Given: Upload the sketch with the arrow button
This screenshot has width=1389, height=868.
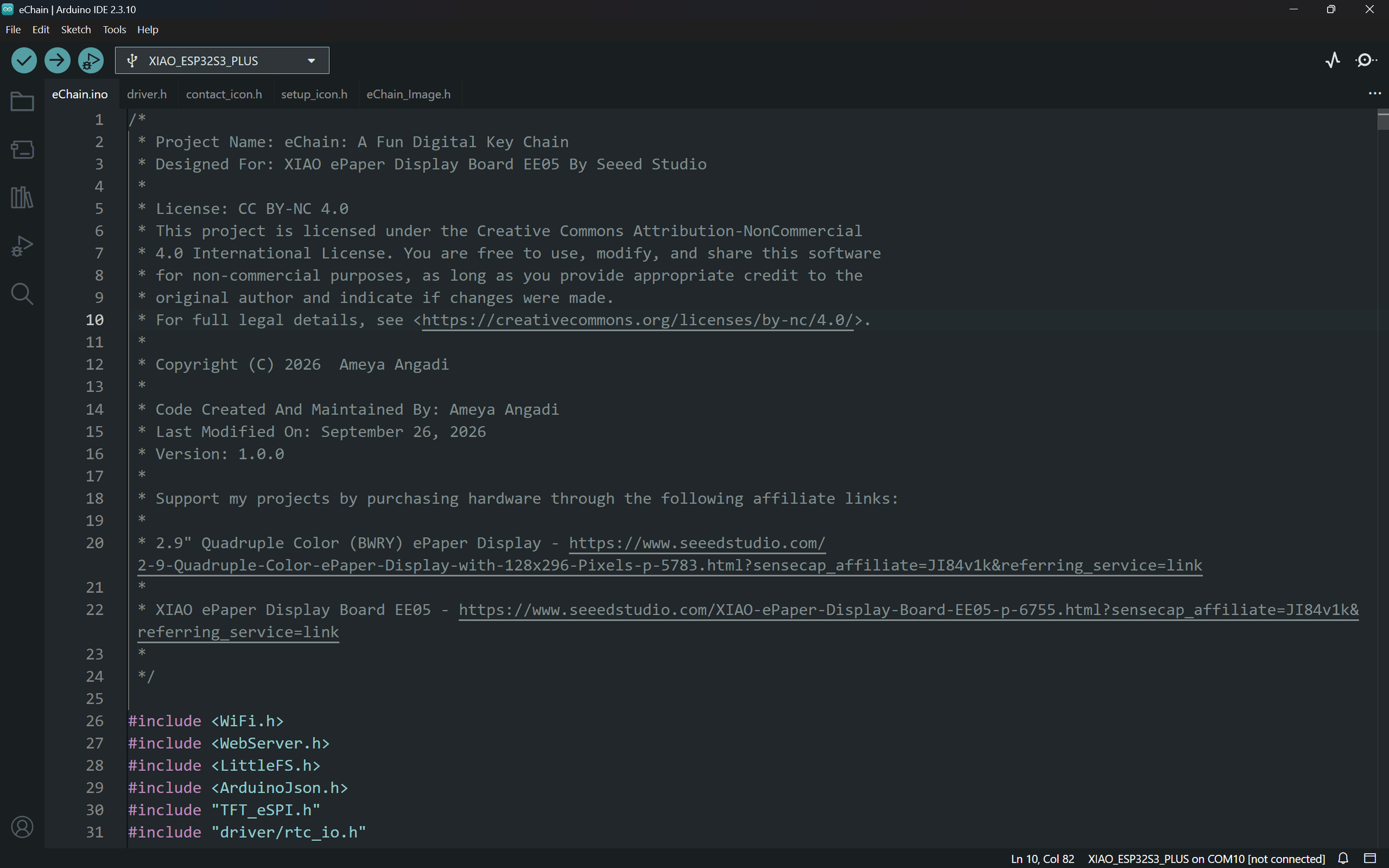Looking at the screenshot, I should tap(57, 60).
